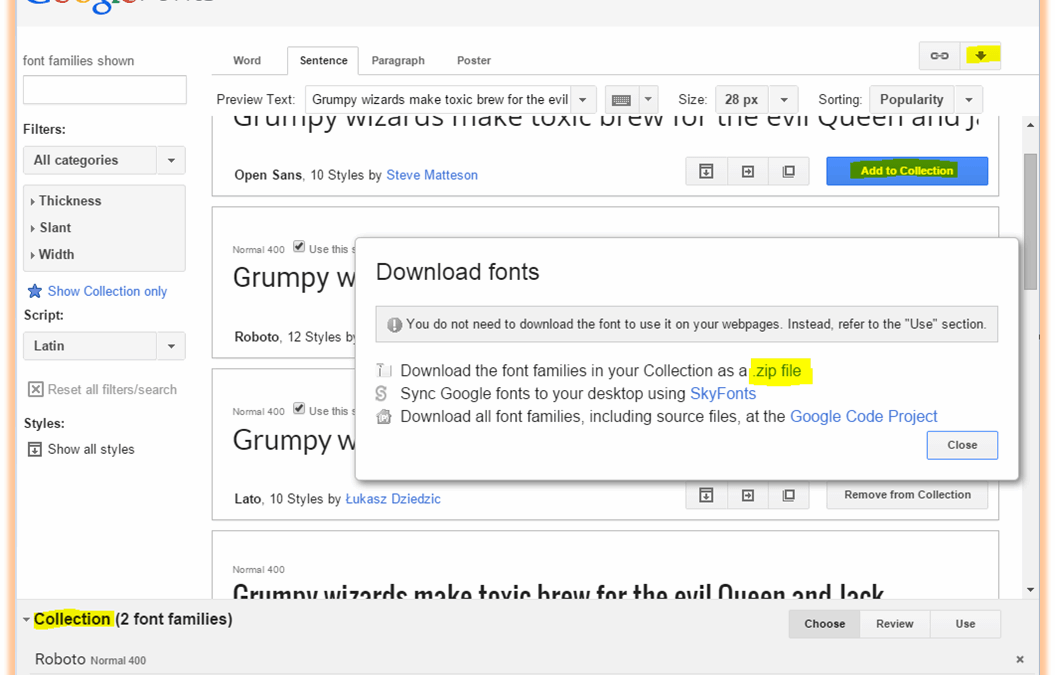
Task: Open the dropdown arrow next to the keyboard icon
Action: pyautogui.click(x=648, y=100)
